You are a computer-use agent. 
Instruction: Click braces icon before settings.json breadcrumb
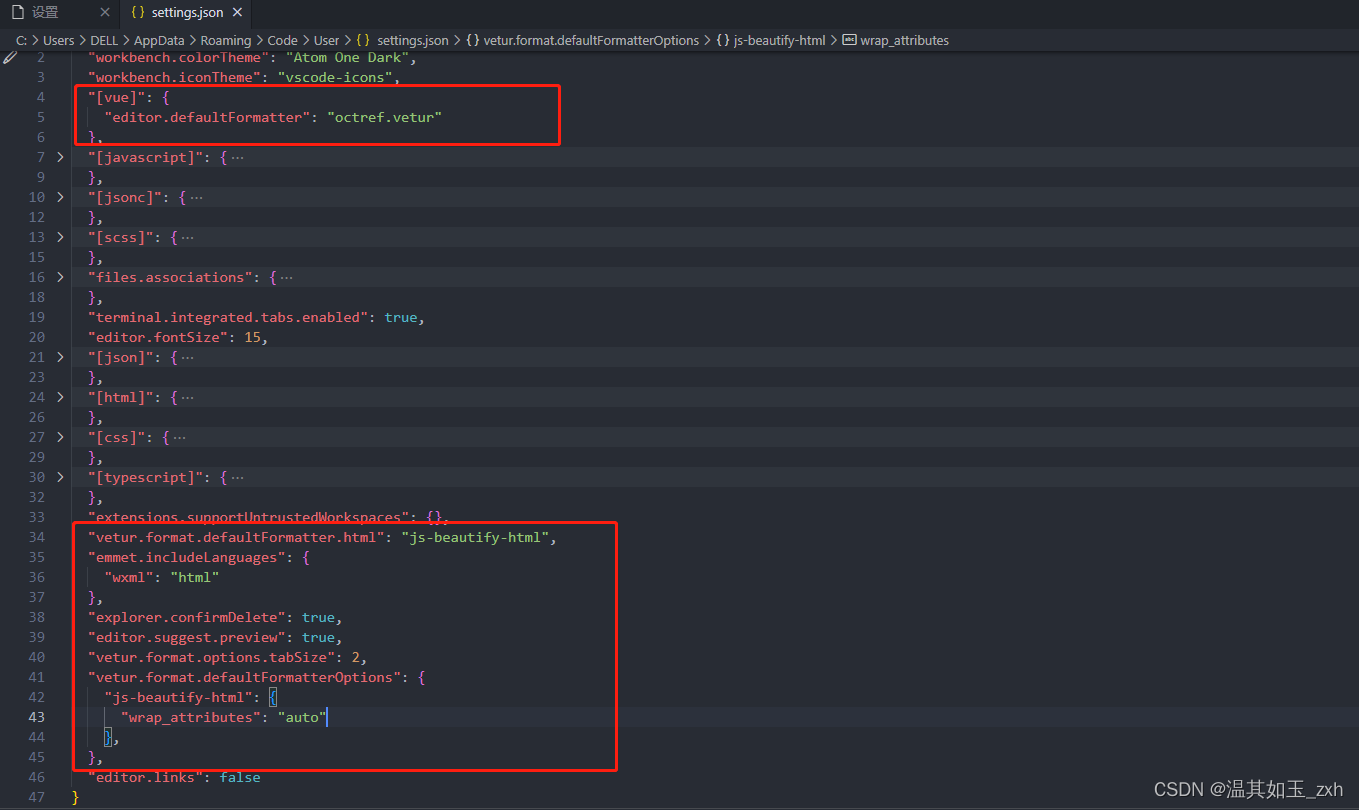pyautogui.click(x=363, y=40)
